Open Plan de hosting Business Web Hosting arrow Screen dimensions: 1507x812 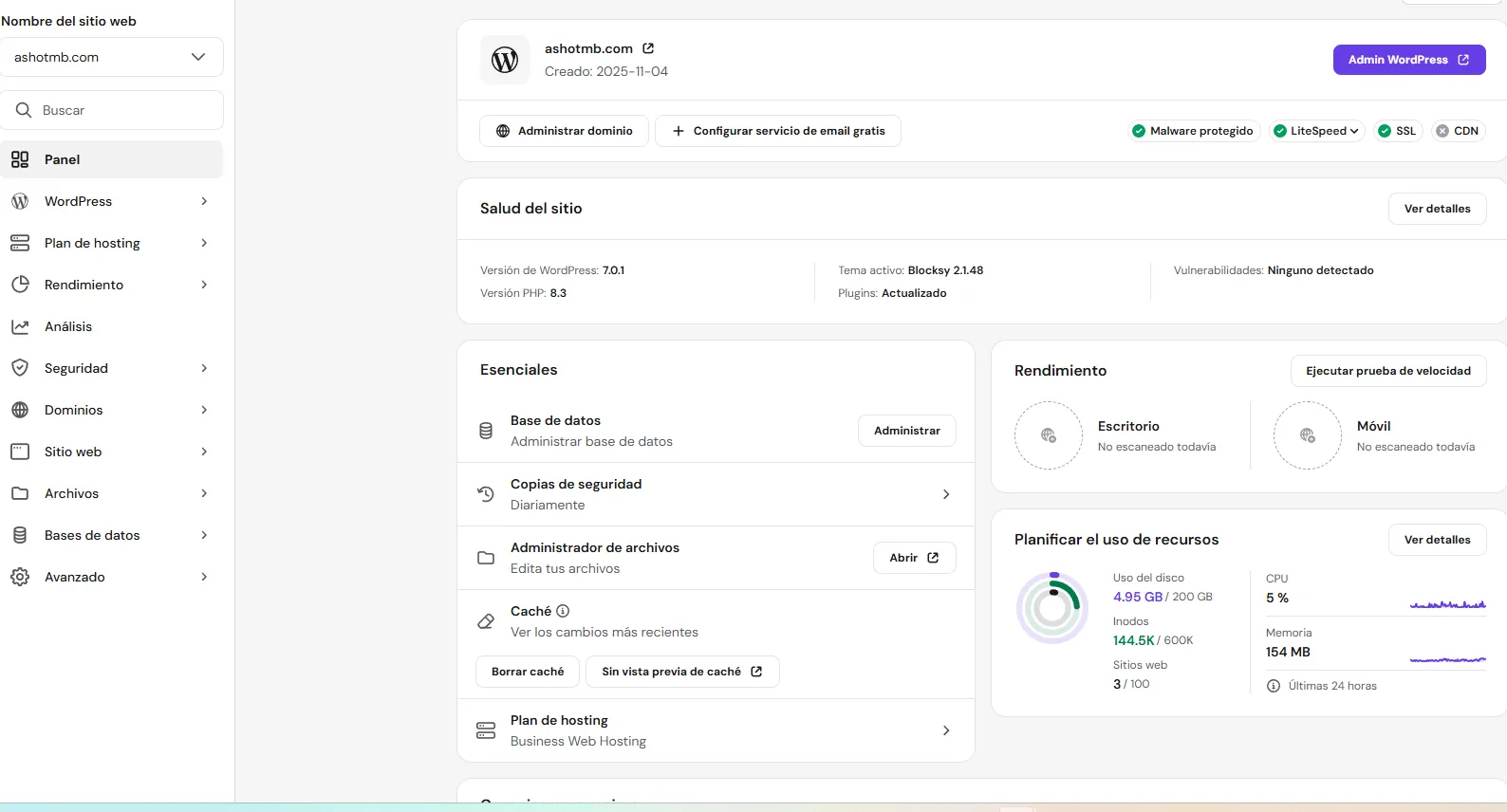946,730
